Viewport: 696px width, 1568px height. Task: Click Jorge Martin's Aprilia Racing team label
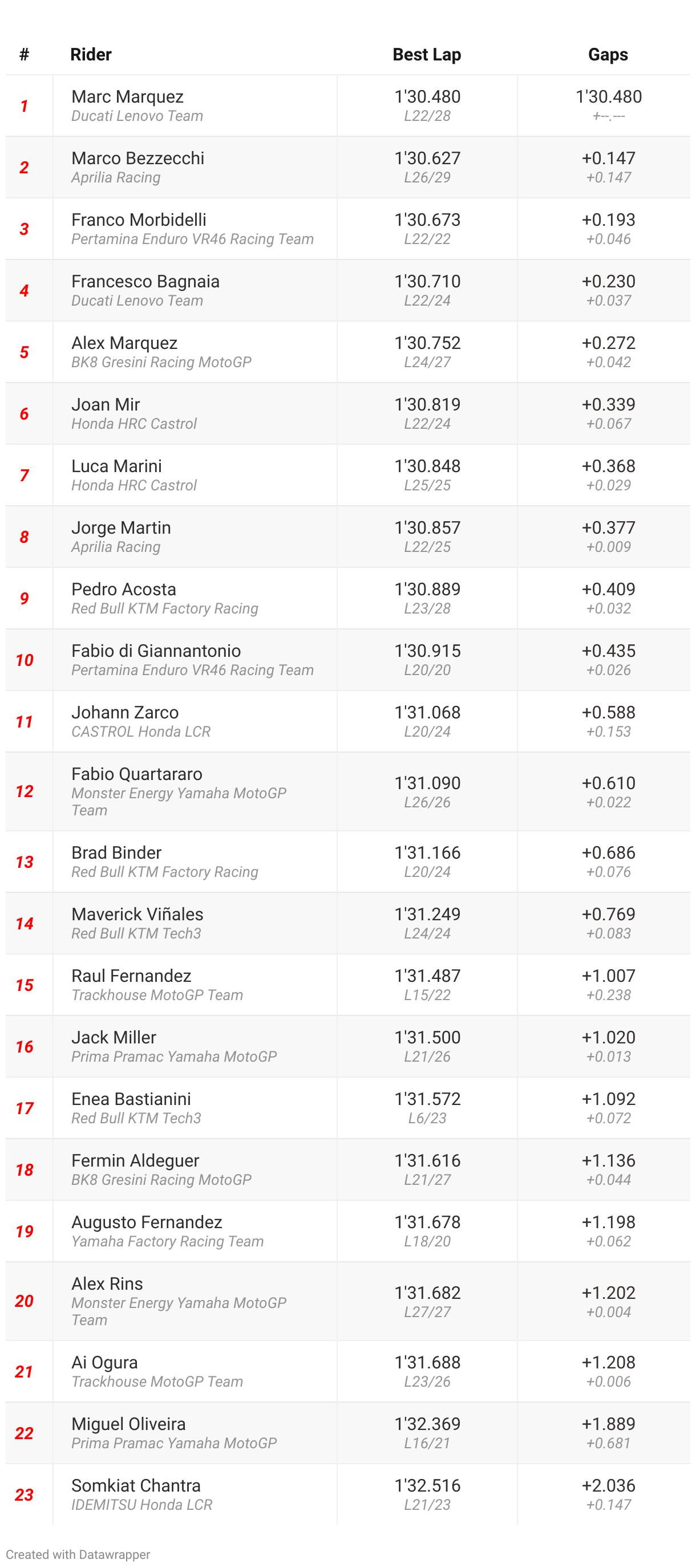pyautogui.click(x=116, y=547)
